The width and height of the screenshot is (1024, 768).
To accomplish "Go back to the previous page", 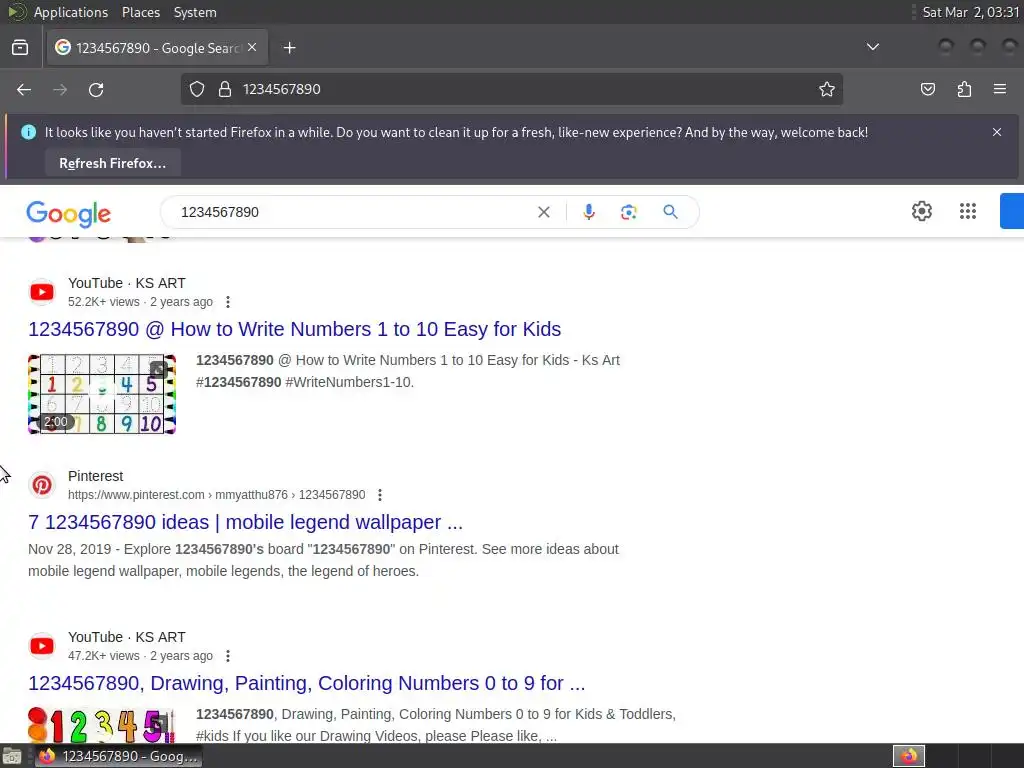I will point(24,89).
